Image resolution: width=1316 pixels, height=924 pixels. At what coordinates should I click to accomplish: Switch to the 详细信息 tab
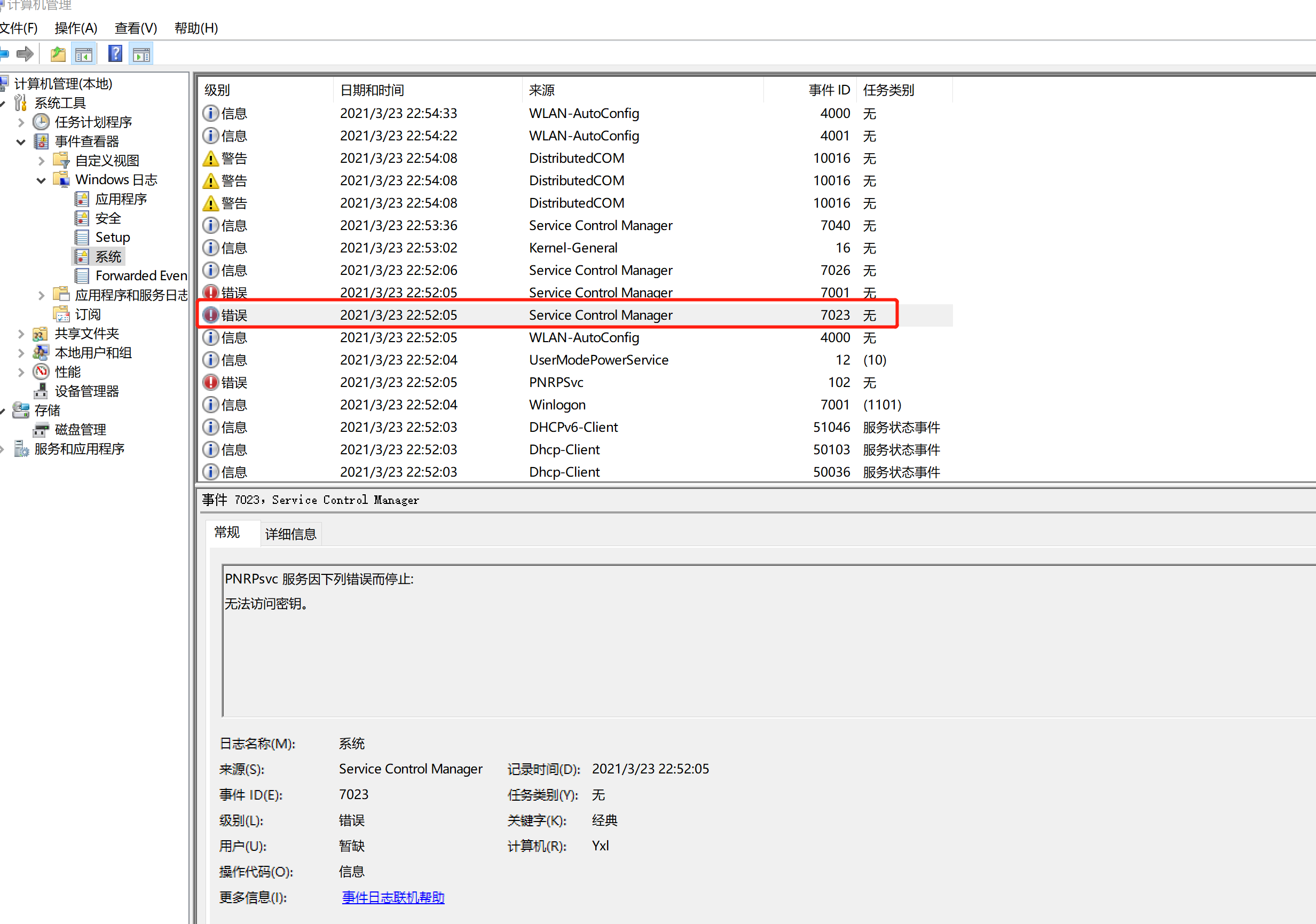(x=290, y=534)
